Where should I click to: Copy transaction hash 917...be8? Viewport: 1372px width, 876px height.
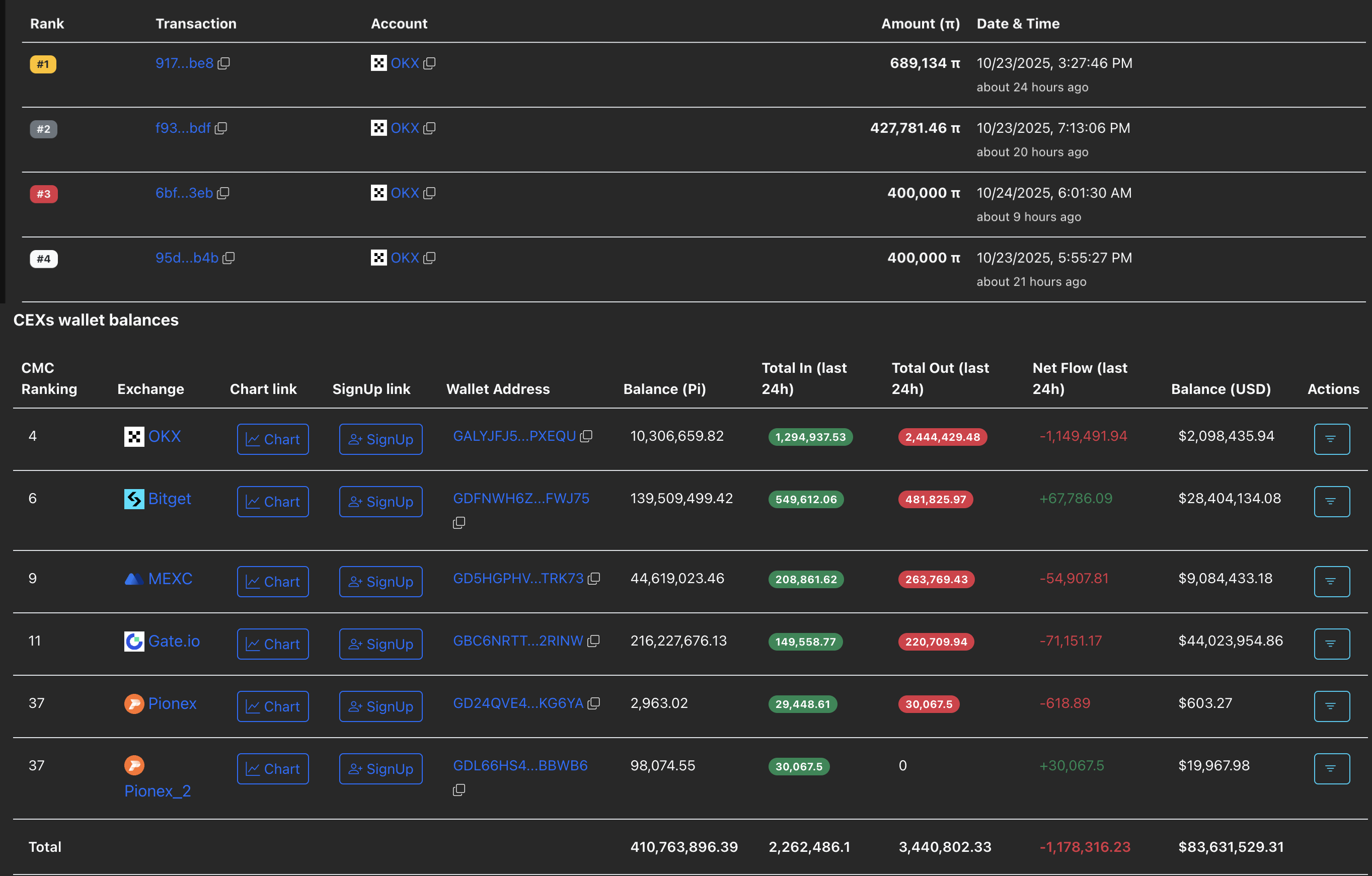pos(224,63)
